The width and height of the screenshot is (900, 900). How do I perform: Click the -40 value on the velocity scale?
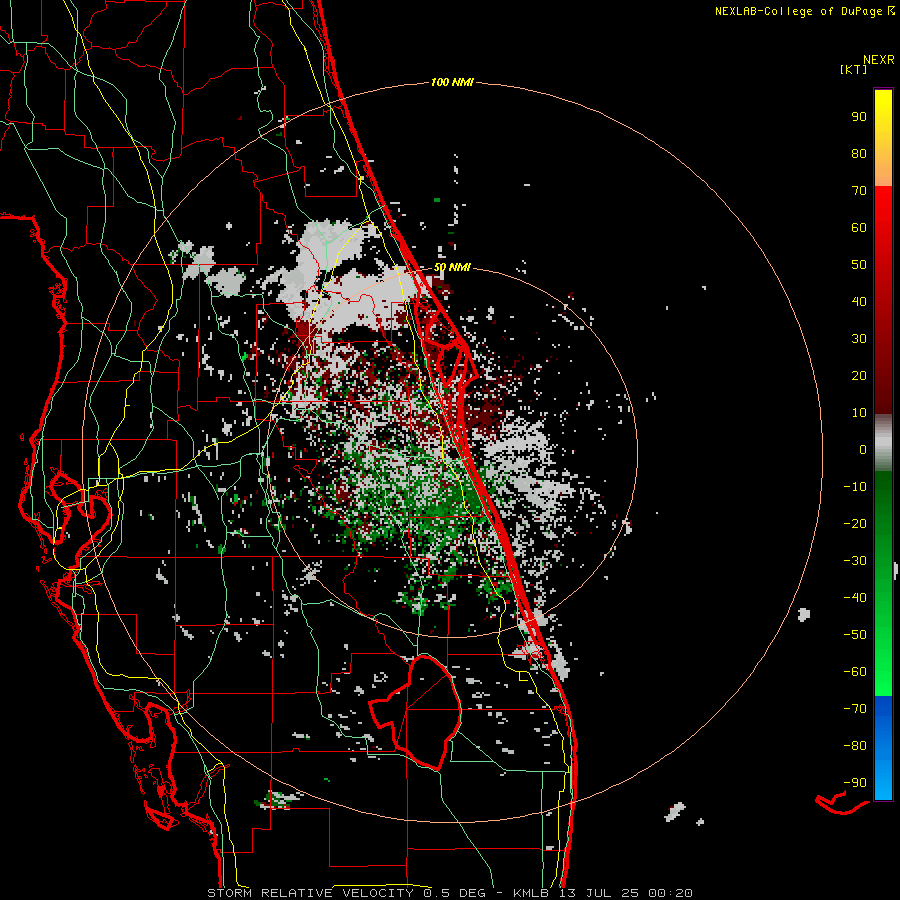click(x=855, y=598)
